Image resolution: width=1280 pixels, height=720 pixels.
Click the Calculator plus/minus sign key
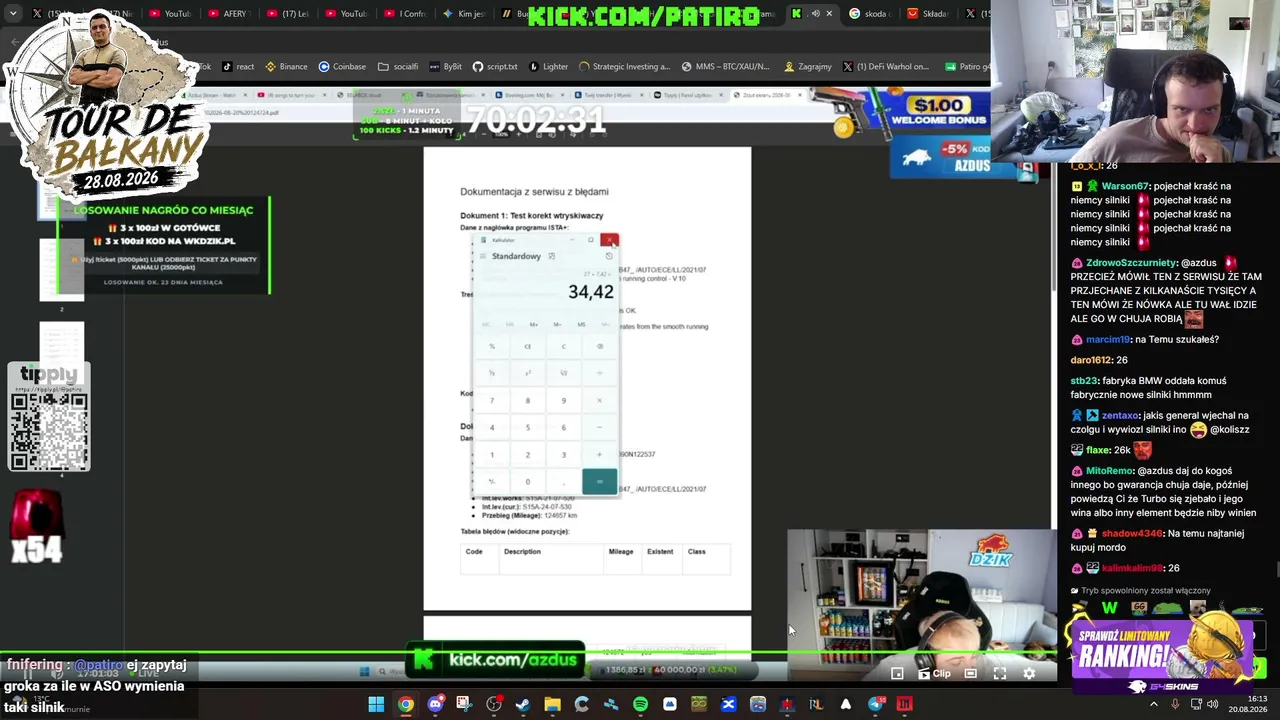pos(492,481)
